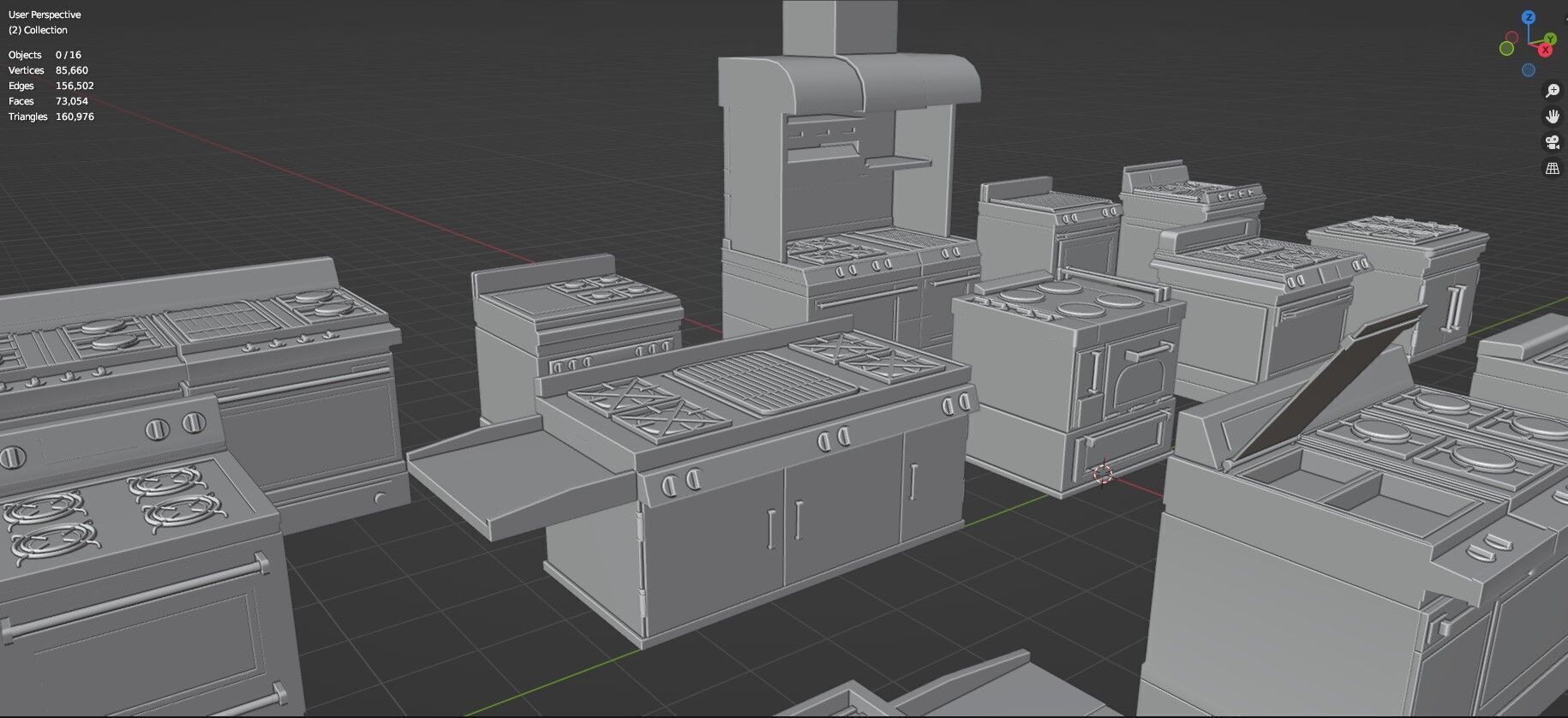
Task: Click the Z axis on navigation gizmo
Action: [1529, 17]
